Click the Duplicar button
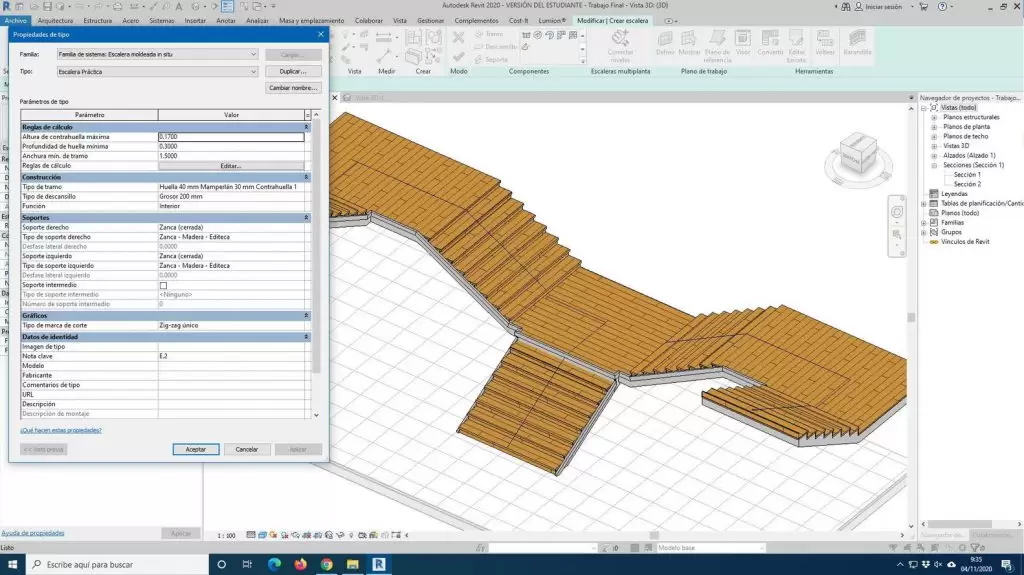1024x575 pixels. (x=293, y=72)
